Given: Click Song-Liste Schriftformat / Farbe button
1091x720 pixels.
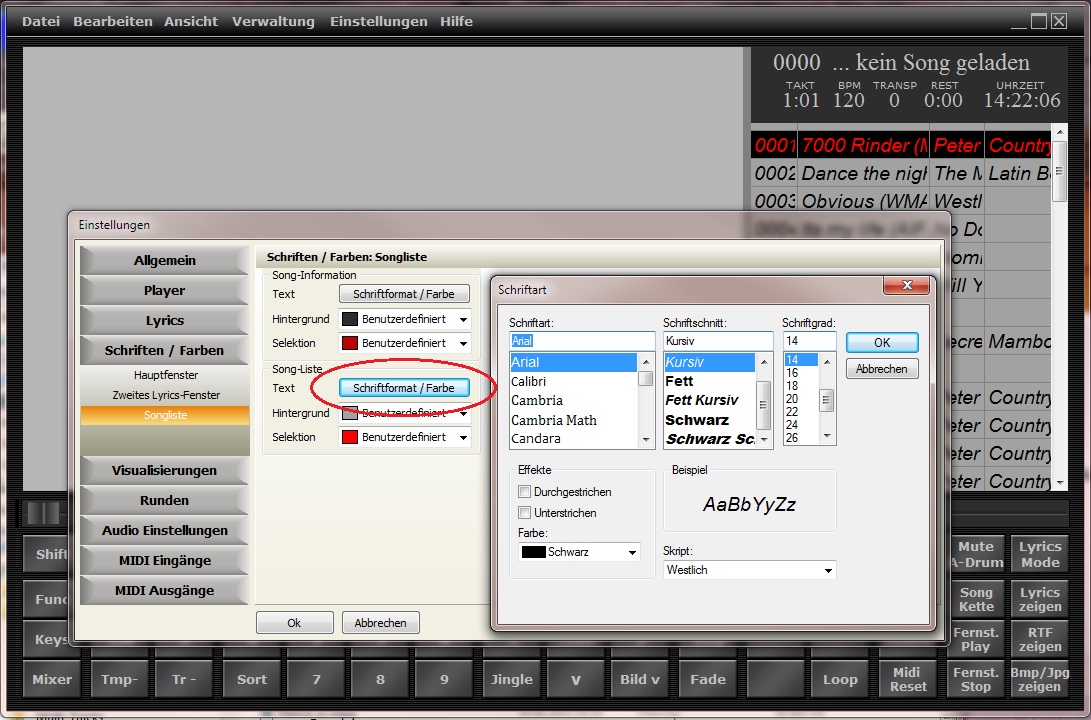Looking at the screenshot, I should point(404,388).
